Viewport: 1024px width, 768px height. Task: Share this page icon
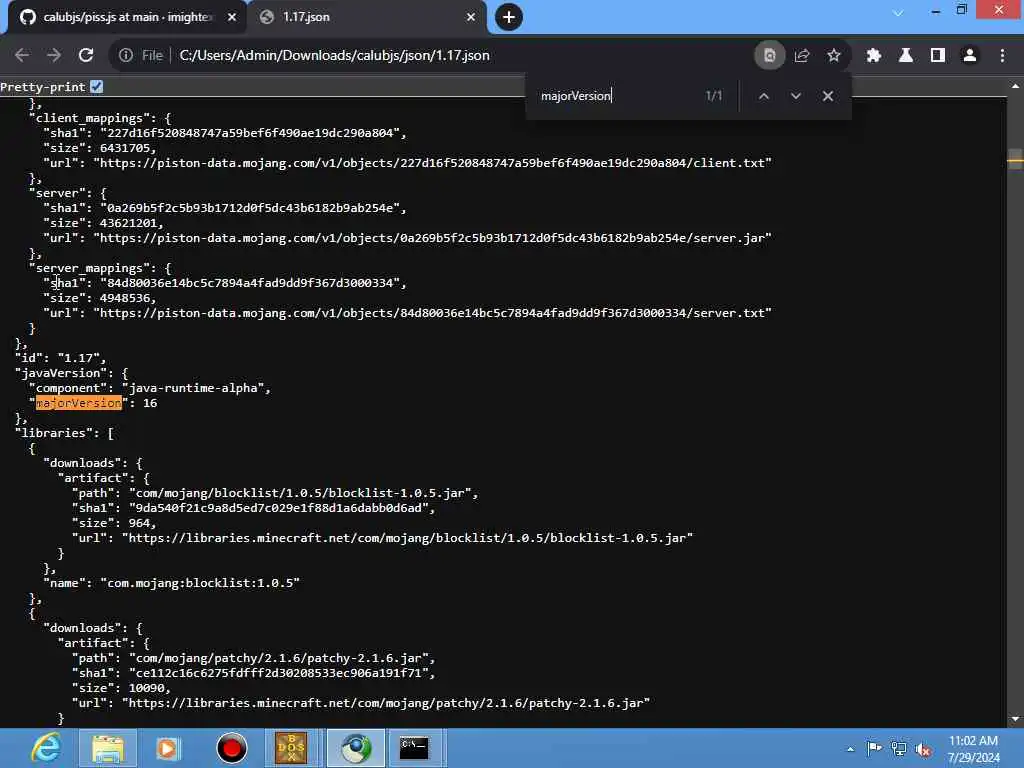tap(802, 56)
